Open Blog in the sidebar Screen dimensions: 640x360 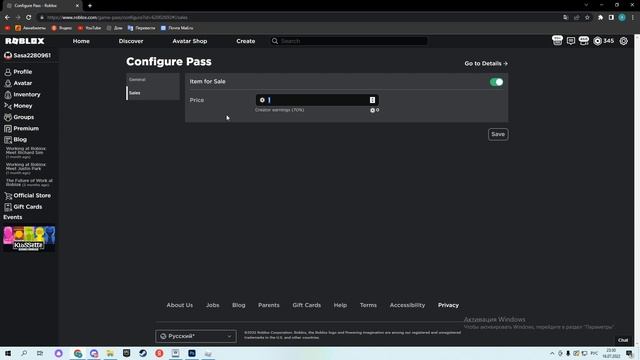(16, 140)
